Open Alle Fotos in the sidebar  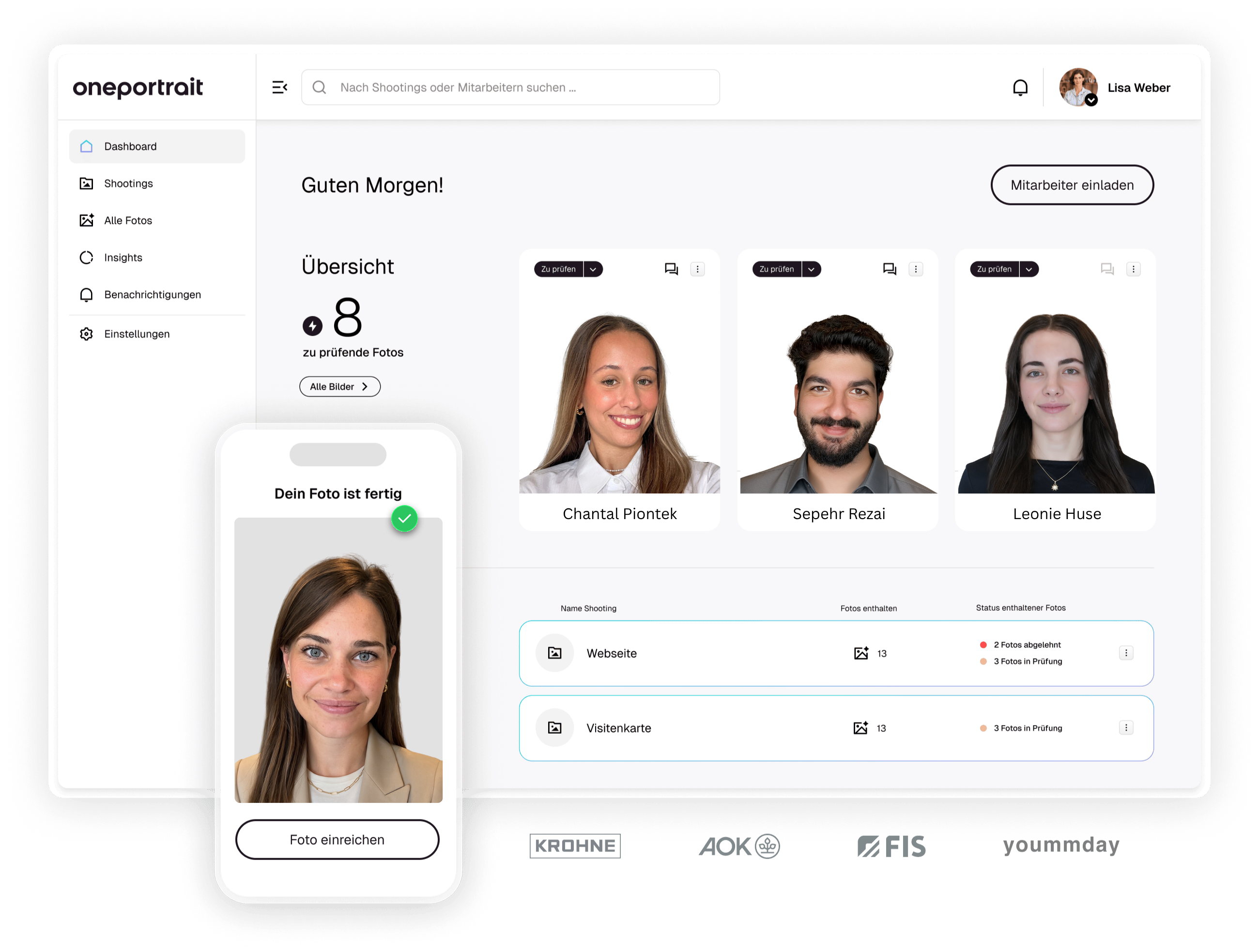[157, 220]
